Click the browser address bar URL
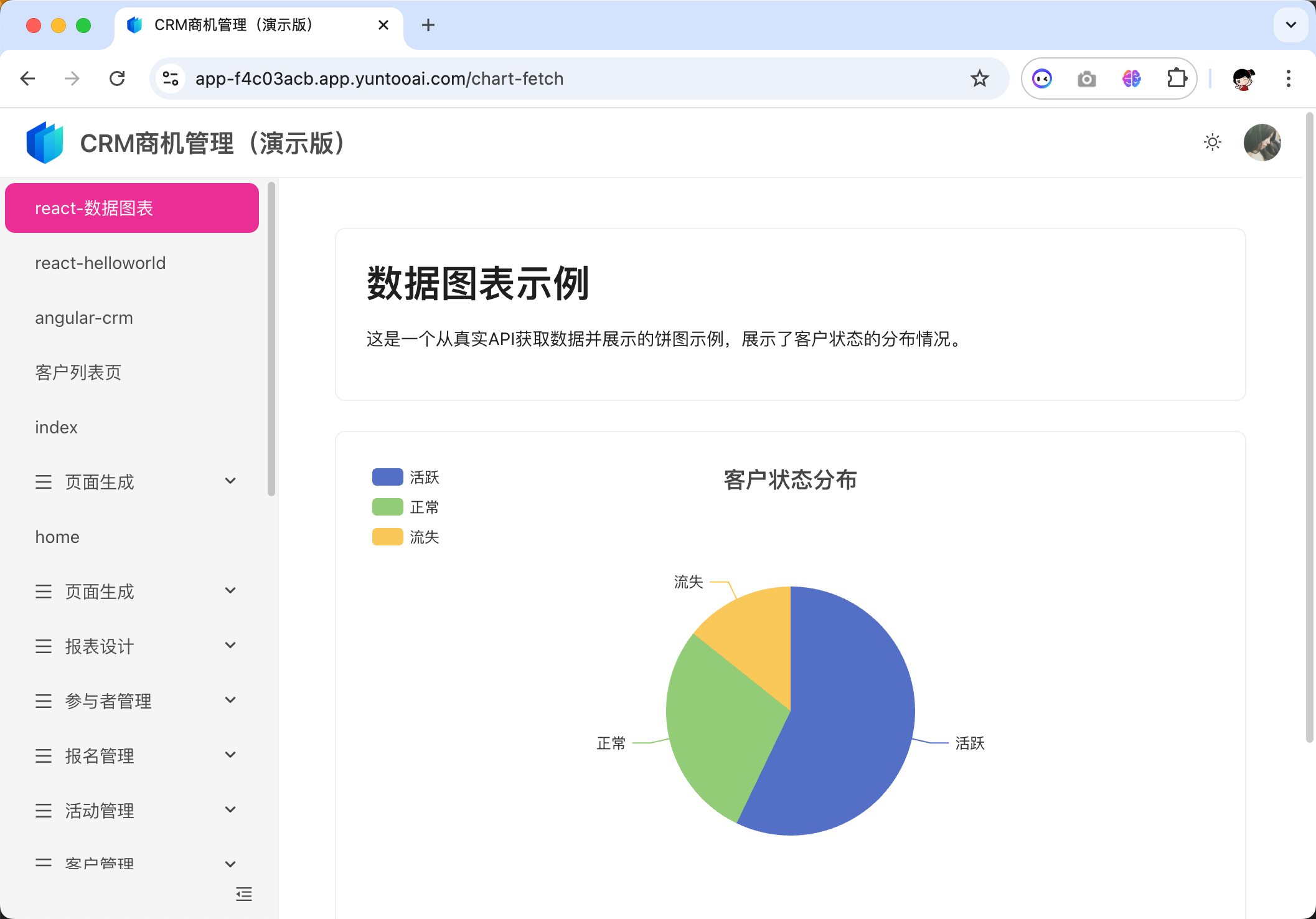 coord(378,78)
